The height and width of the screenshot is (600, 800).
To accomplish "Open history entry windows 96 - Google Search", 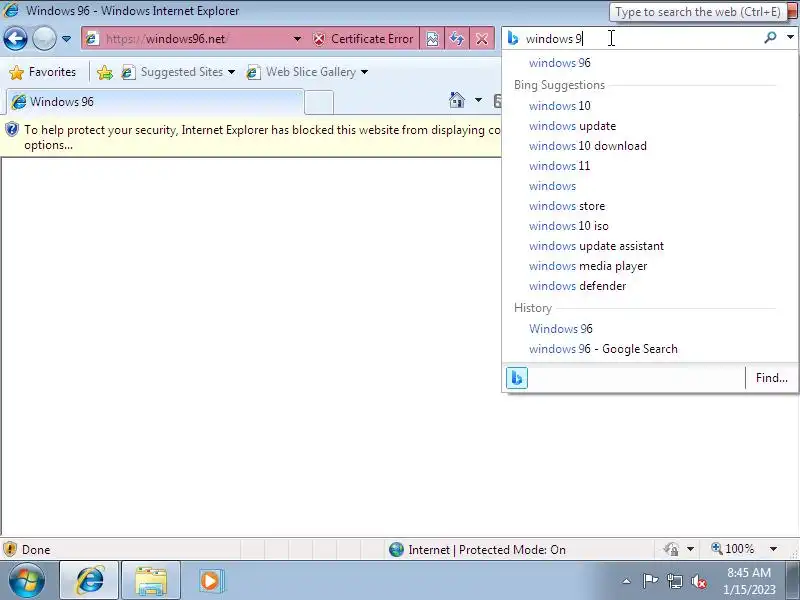I will tap(650, 348).
